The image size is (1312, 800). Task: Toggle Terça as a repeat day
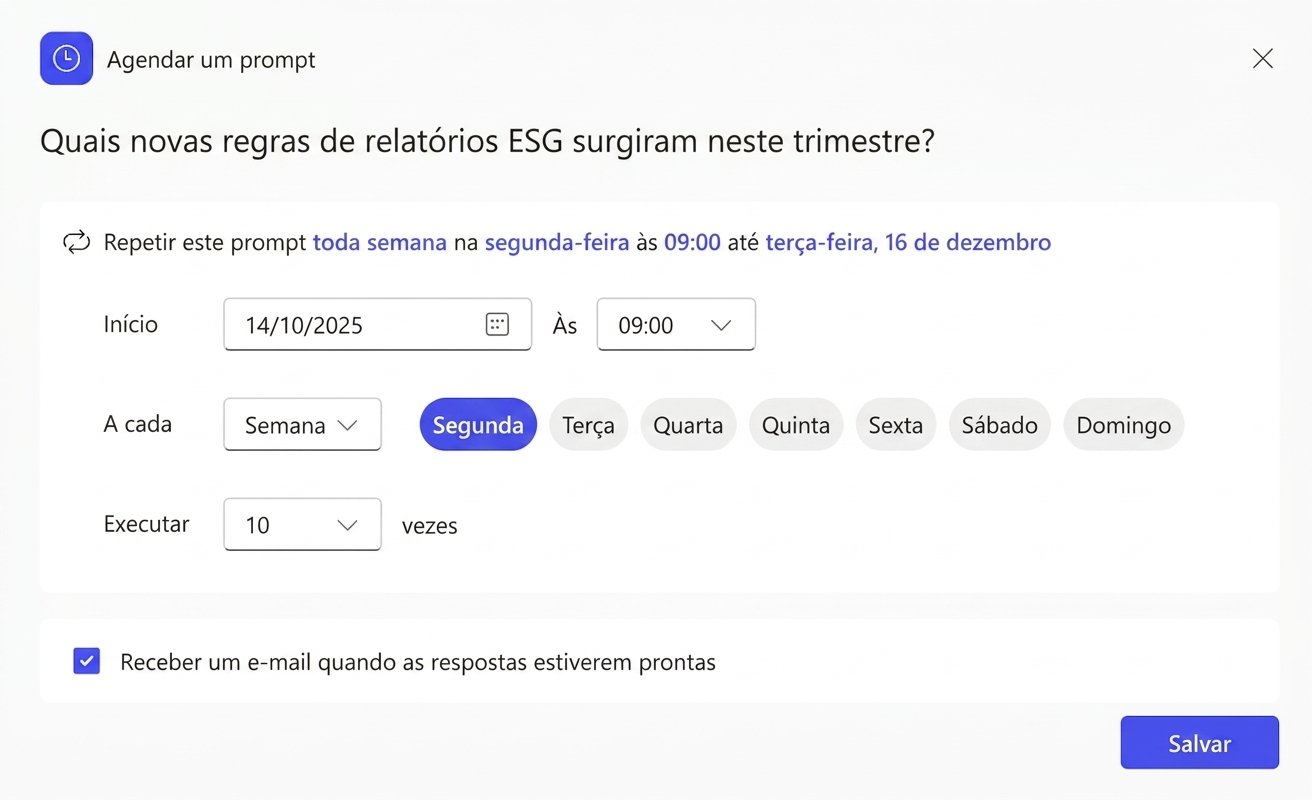point(589,424)
